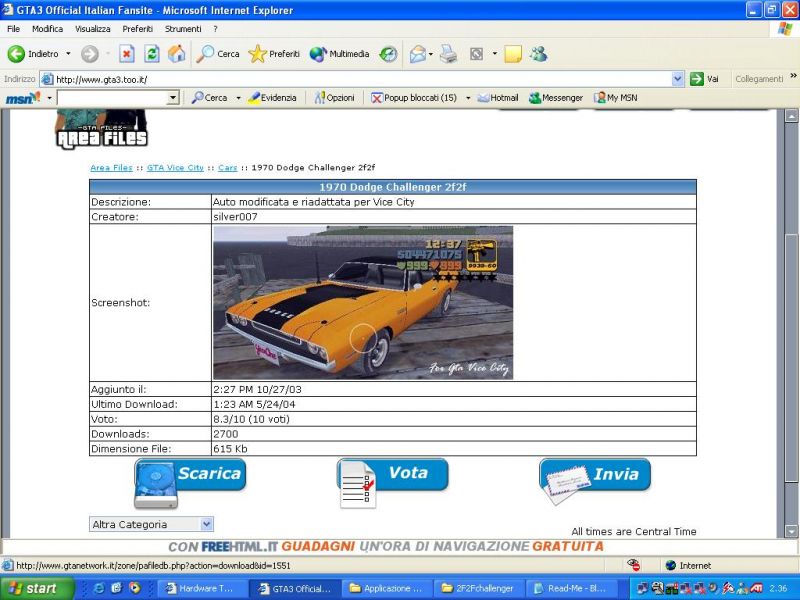This screenshot has width=800, height=600.
Task: Show browsing history with the clock icon
Action: click(x=388, y=54)
